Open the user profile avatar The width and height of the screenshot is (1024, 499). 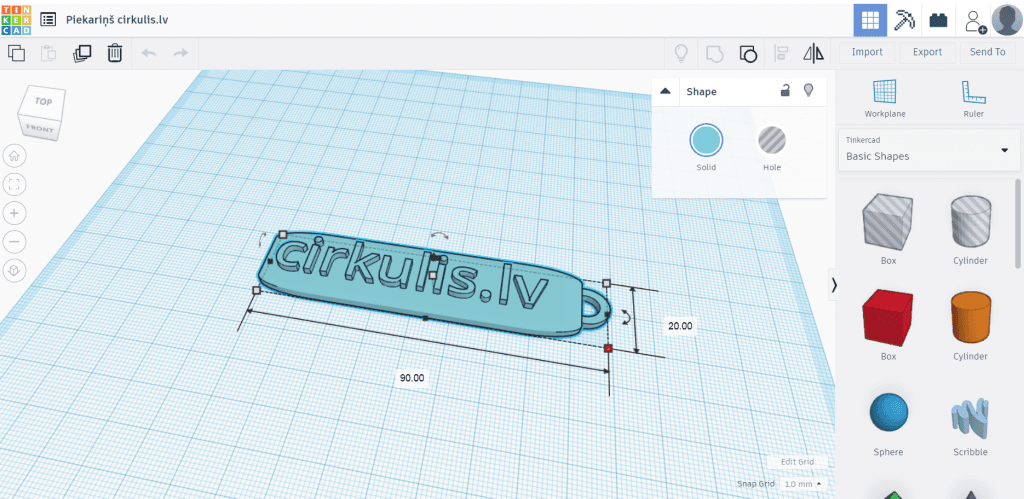click(1006, 20)
